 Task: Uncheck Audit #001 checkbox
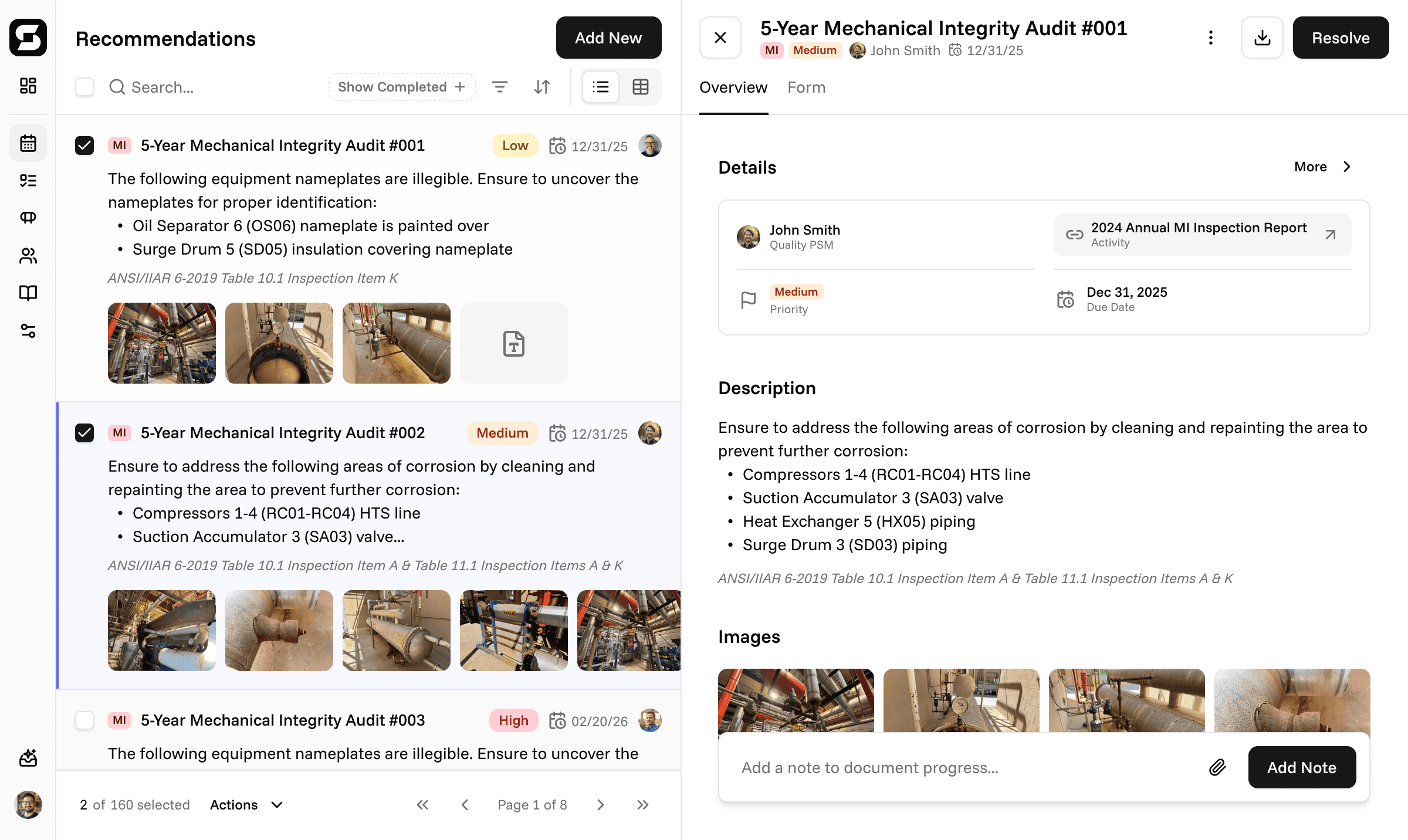coord(84,145)
